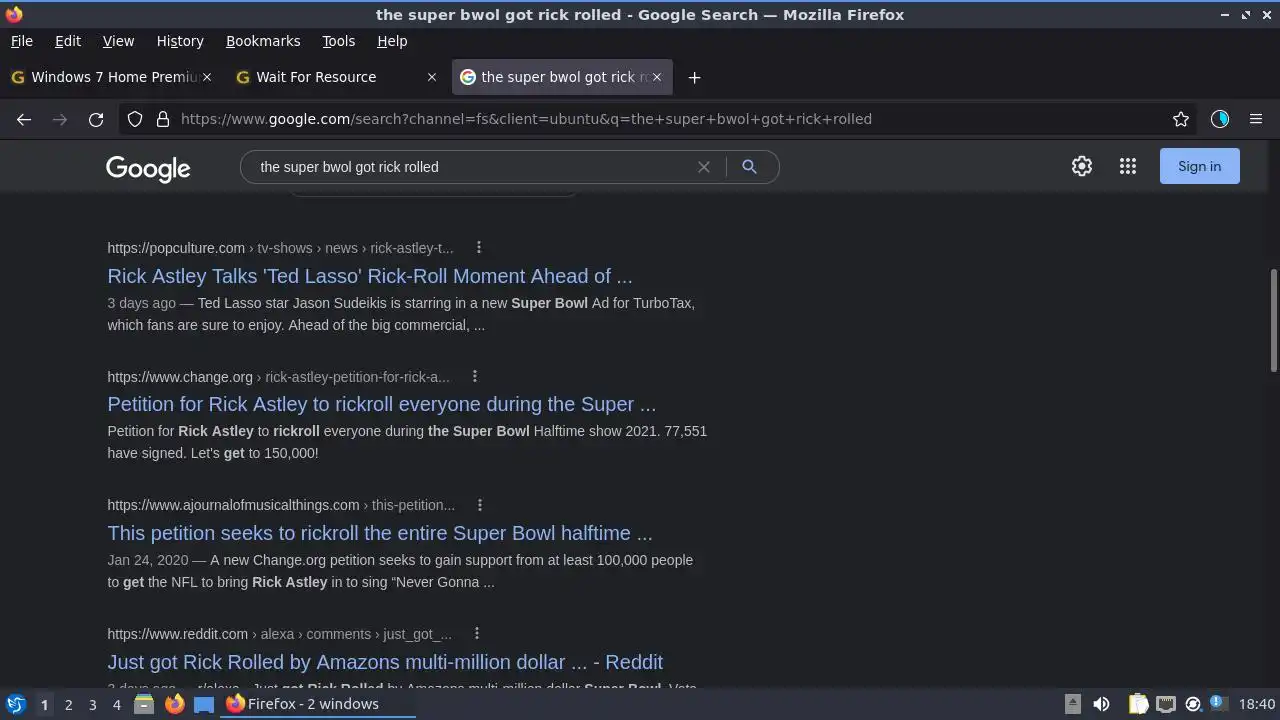
Task: Open removable media eject tray icon
Action: pos(1072,704)
